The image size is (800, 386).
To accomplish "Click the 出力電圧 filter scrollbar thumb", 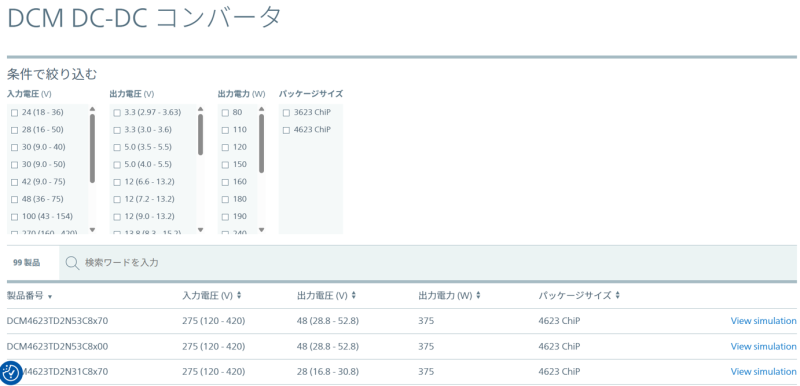I will click(201, 135).
